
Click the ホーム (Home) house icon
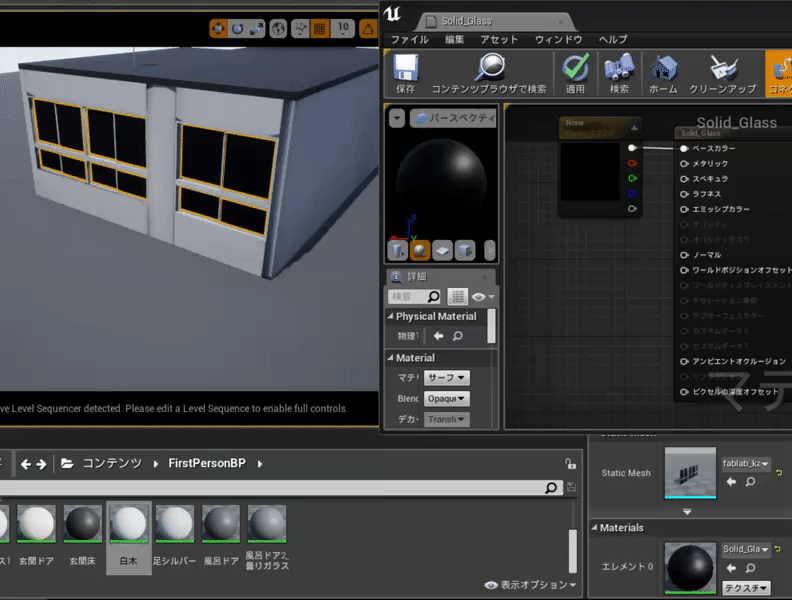[x=663, y=69]
